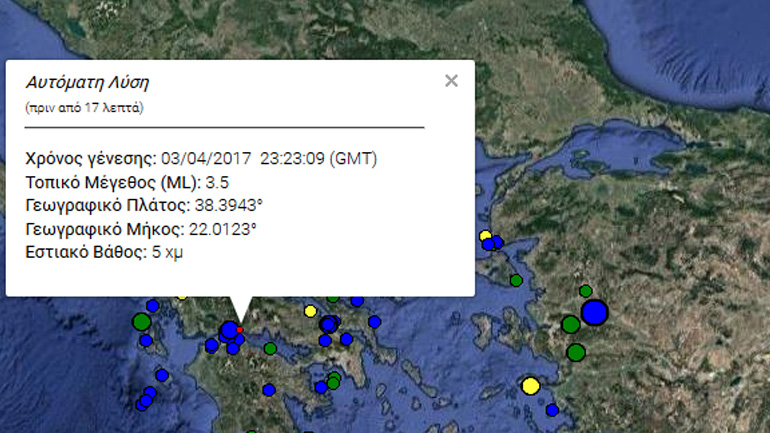The height and width of the screenshot is (433, 770).
Task: Click the 'Χρόνος γένεσης: 03/04/2017 23:23:09 (GMT)' line
Action: pos(201,159)
